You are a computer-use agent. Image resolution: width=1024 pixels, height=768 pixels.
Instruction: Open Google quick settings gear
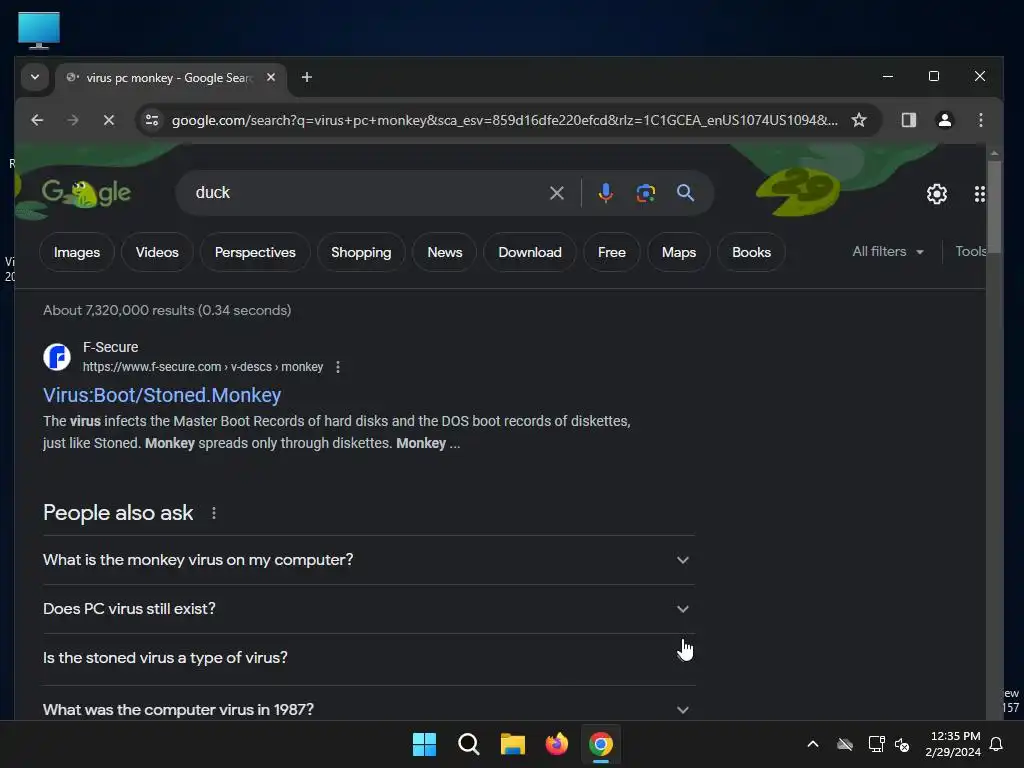click(x=936, y=194)
